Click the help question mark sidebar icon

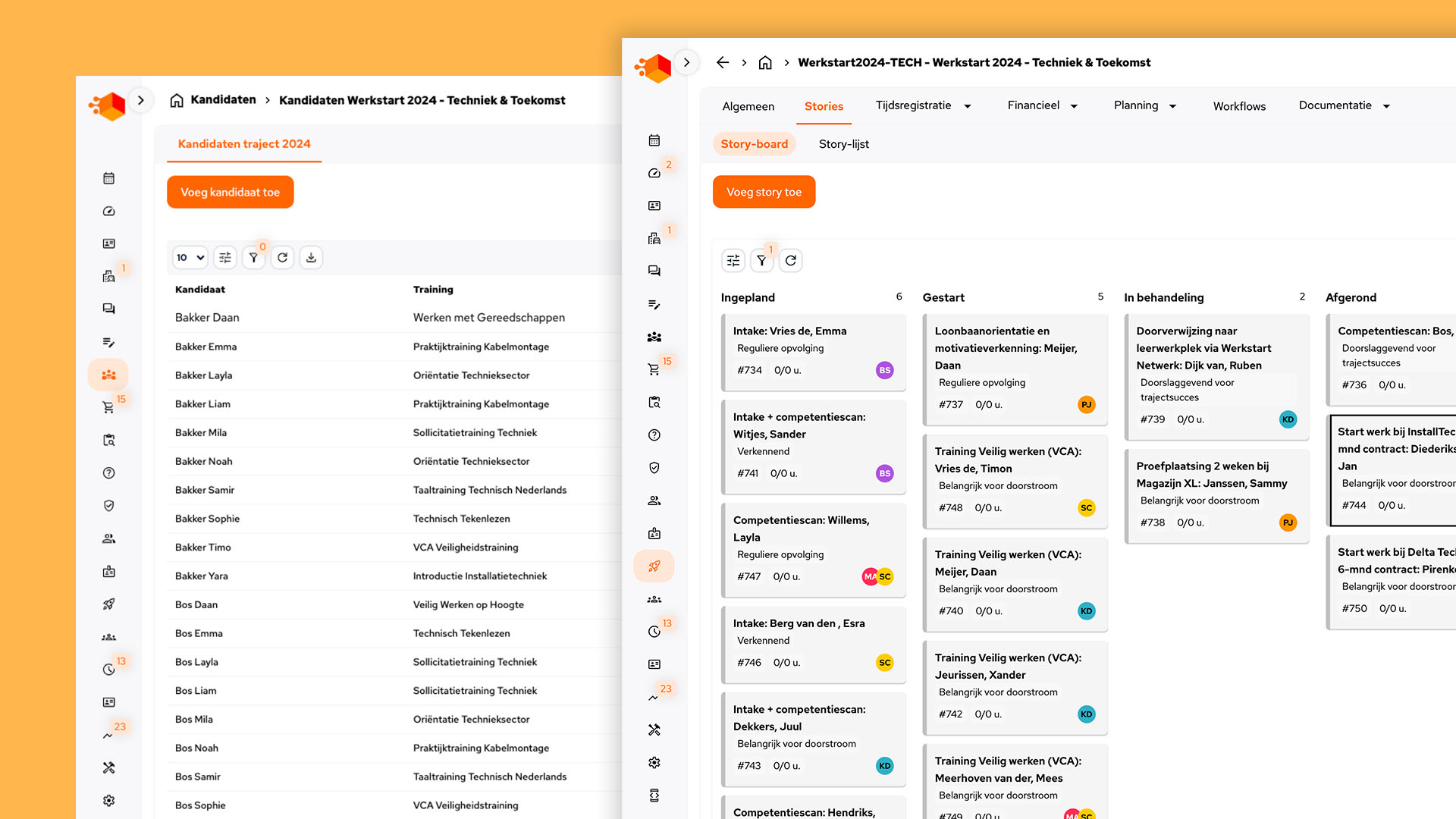click(x=654, y=435)
